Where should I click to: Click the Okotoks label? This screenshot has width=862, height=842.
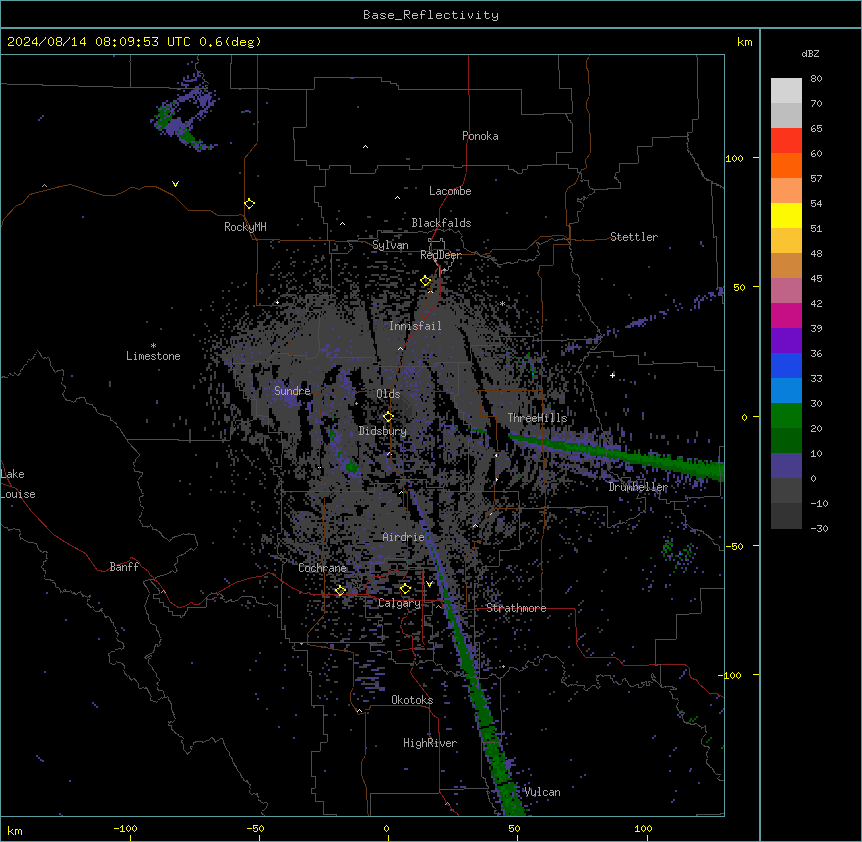coord(412,700)
